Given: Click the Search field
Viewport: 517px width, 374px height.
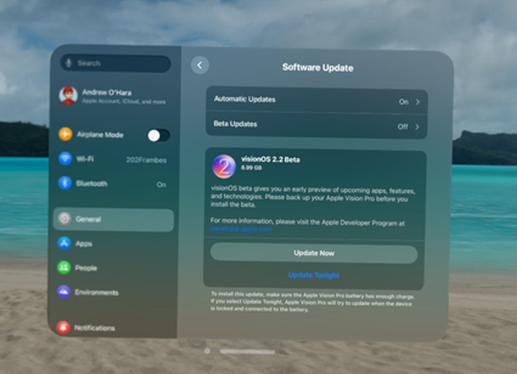Looking at the screenshot, I should pos(116,63).
